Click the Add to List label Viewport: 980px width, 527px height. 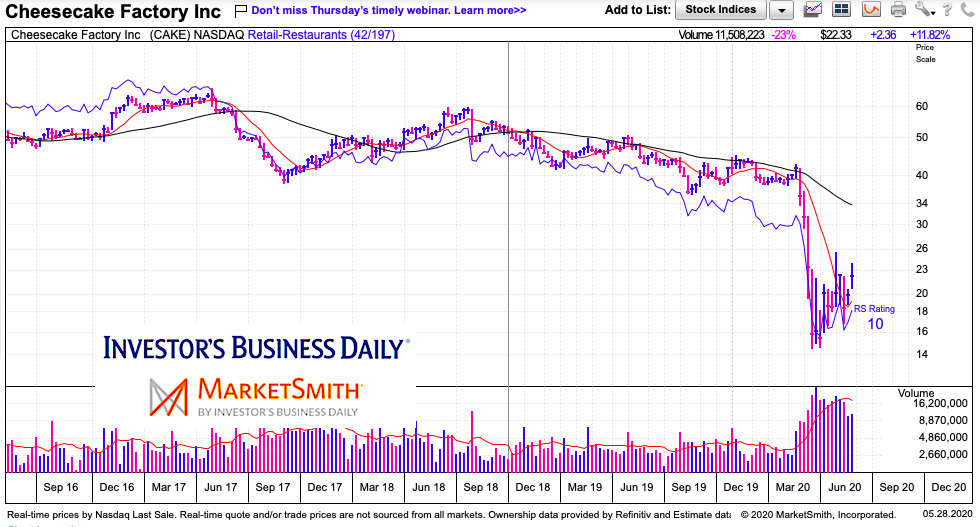(x=638, y=10)
